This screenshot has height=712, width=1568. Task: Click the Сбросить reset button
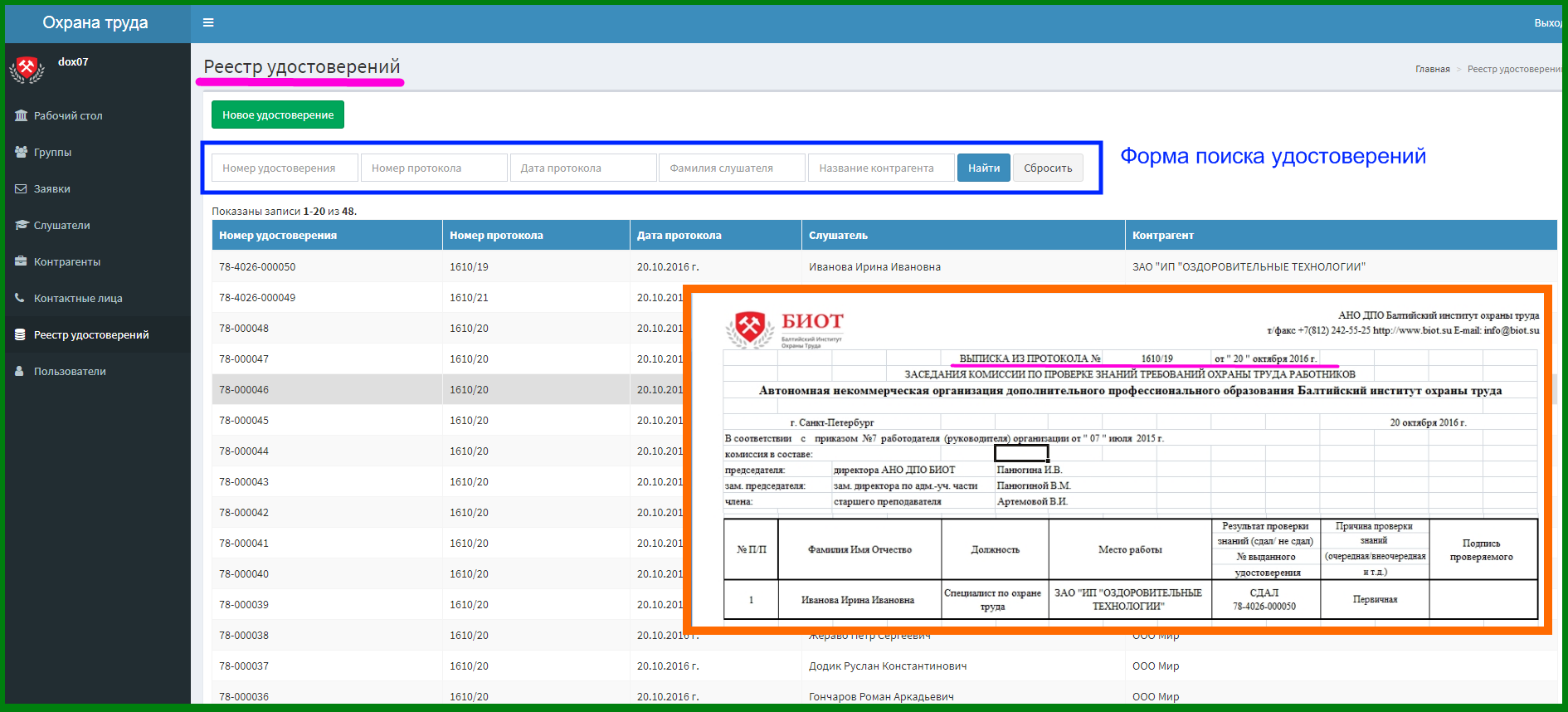tap(1048, 168)
